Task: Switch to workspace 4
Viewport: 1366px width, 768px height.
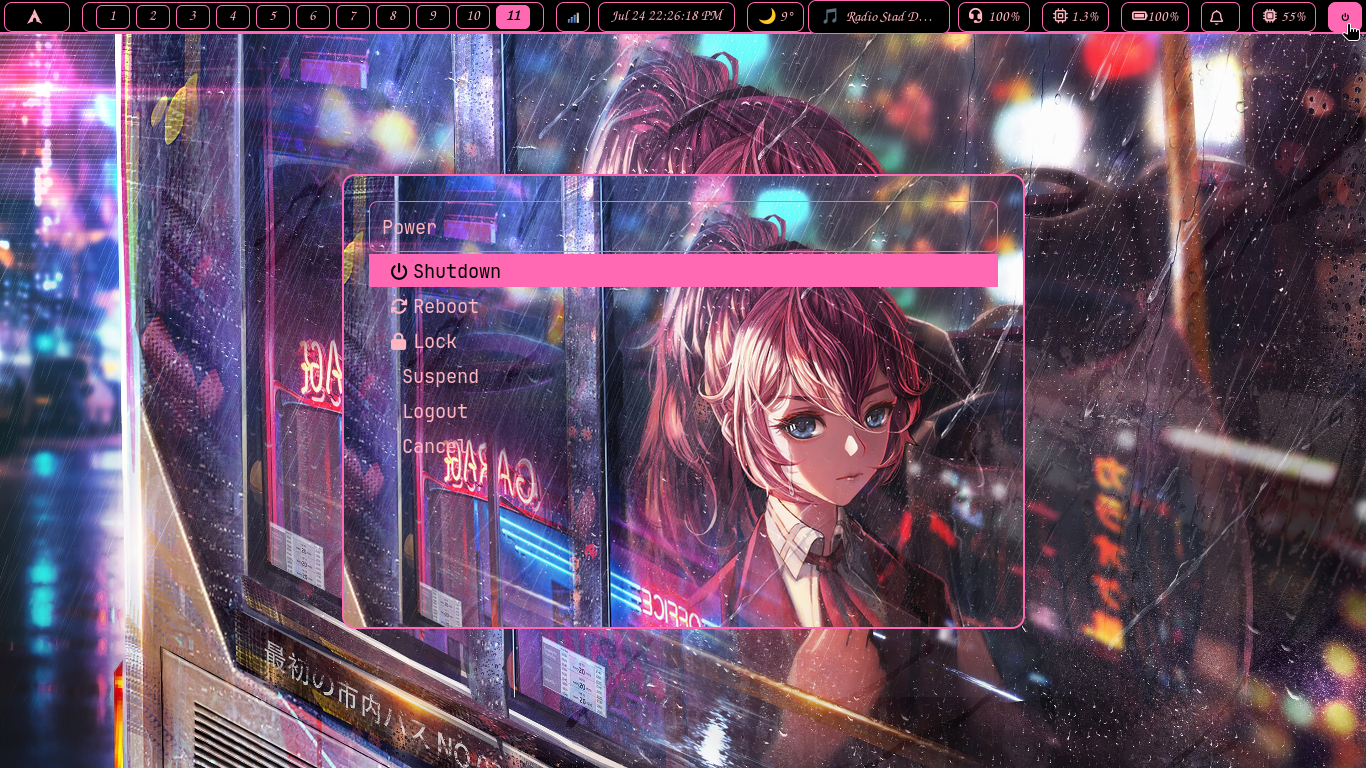Action: pos(233,17)
